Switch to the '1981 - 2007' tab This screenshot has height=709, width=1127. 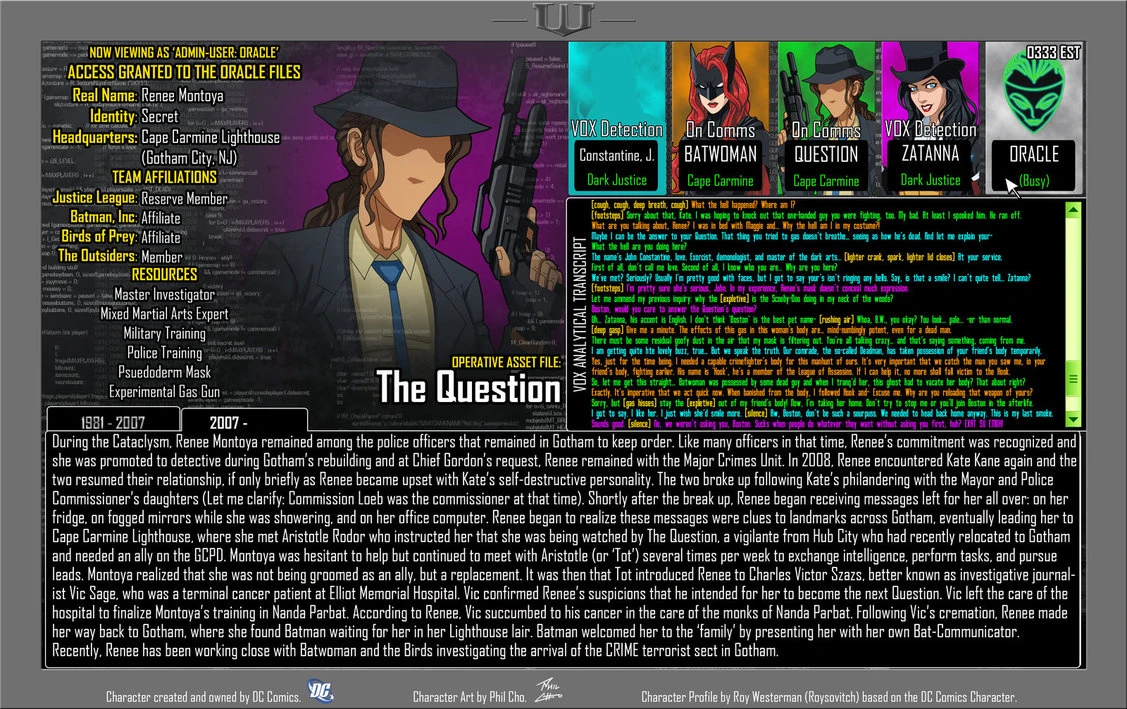coord(113,421)
